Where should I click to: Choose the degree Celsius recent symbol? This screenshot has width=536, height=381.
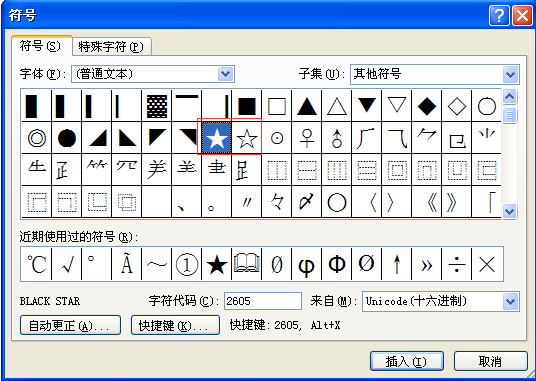point(37,264)
